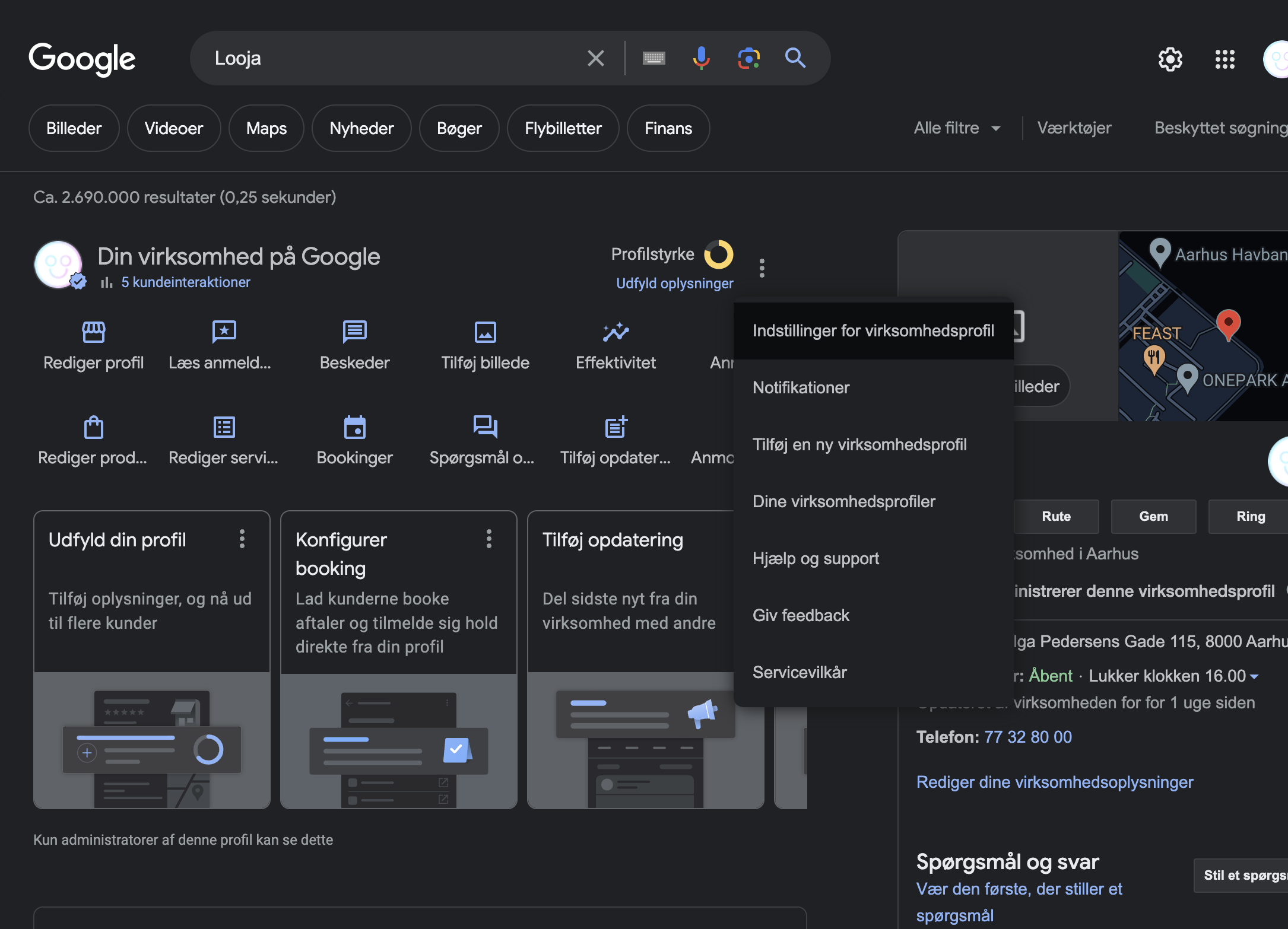The width and height of the screenshot is (1288, 929).
Task: Click the Profilstyrke progress ring
Action: click(x=719, y=254)
